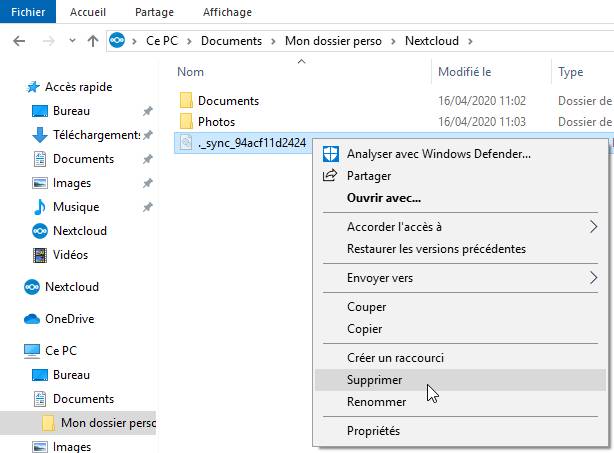Switch to the Affichage tab
Screen dimensions: 614x453
coord(227,12)
